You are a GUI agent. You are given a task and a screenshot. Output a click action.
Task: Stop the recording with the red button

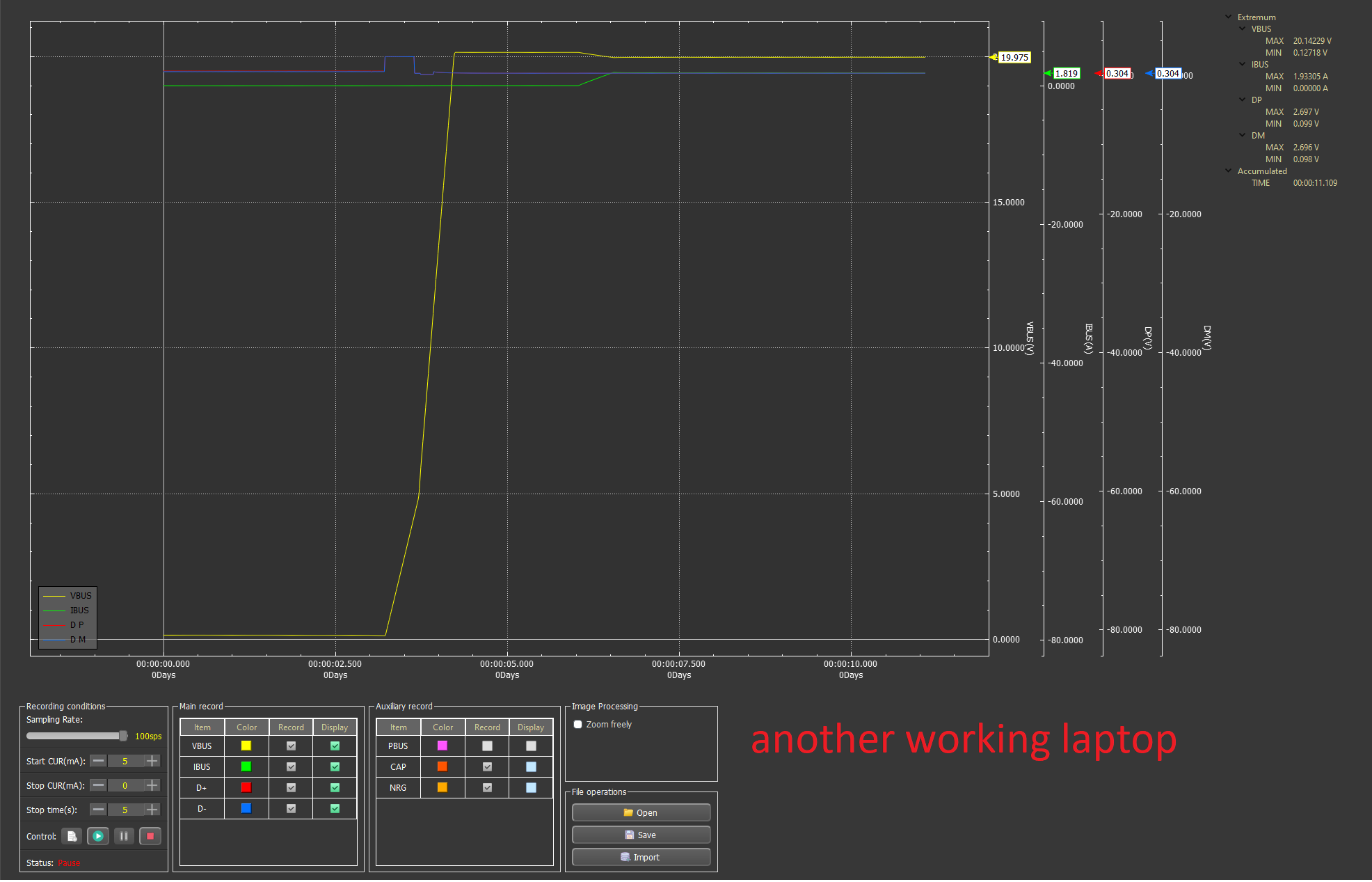pyautogui.click(x=150, y=836)
